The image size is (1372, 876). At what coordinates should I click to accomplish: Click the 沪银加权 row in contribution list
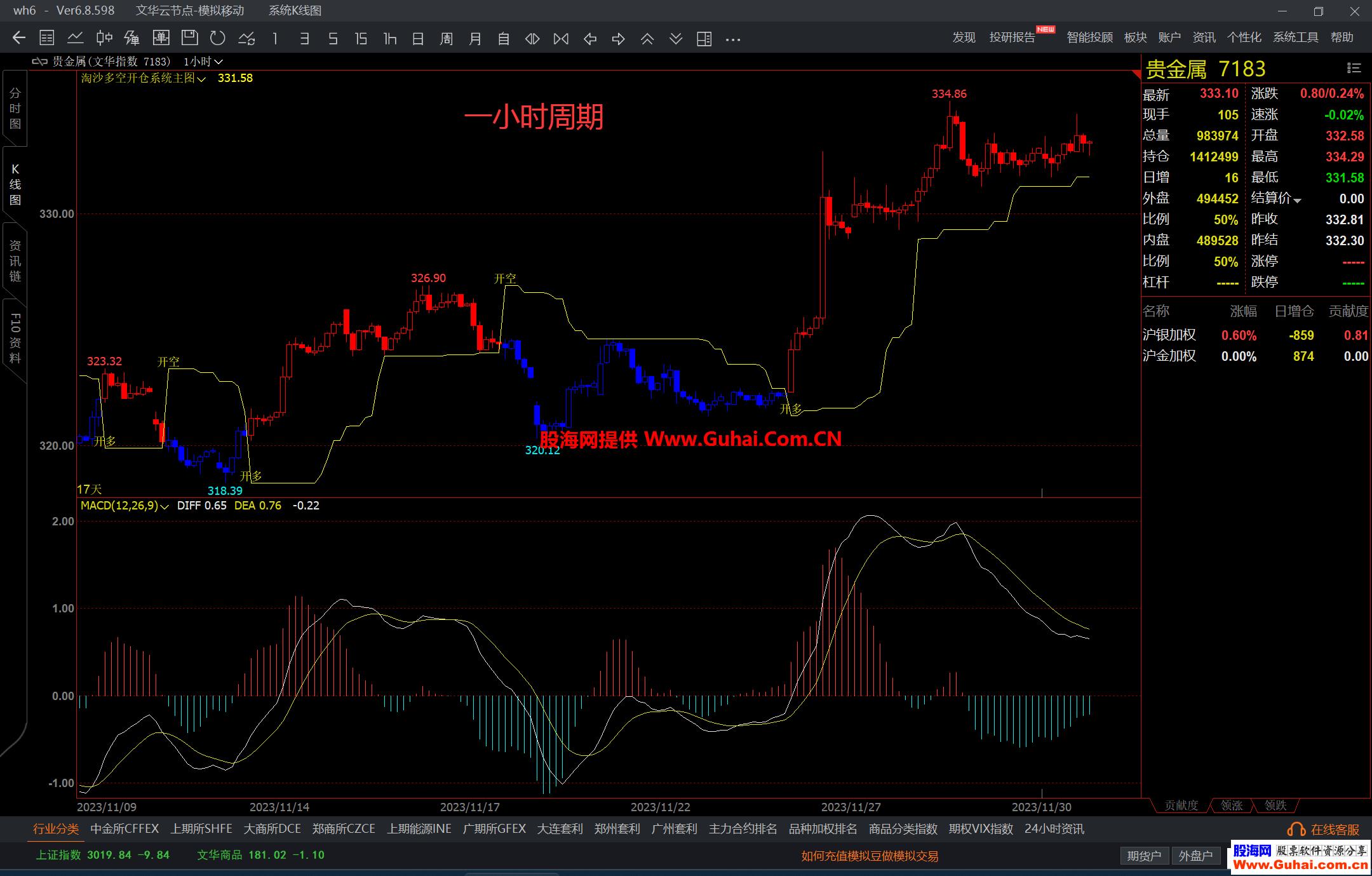[1169, 335]
